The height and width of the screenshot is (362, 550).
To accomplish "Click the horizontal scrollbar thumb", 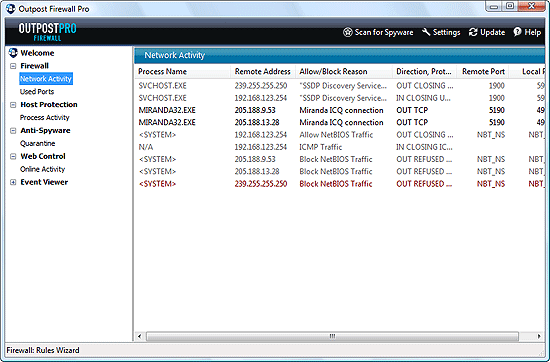I will coord(332,336).
